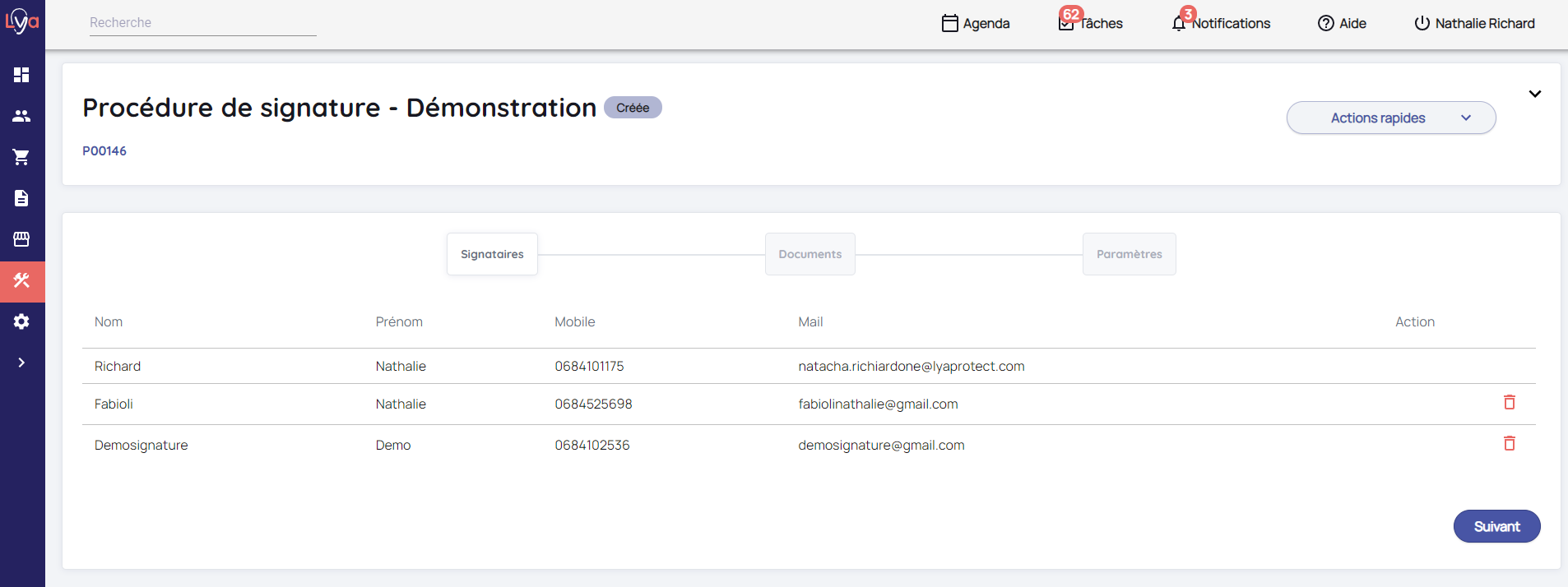The width and height of the screenshot is (1568, 587).
Task: Open the dashboard icon in sidebar
Action: coord(21,75)
